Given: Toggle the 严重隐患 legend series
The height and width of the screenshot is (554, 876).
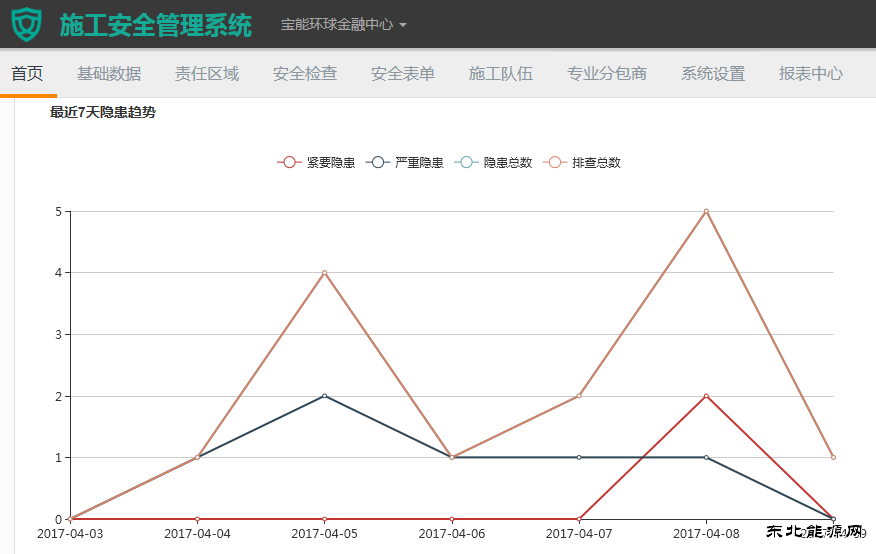Looking at the screenshot, I should pos(405,162).
